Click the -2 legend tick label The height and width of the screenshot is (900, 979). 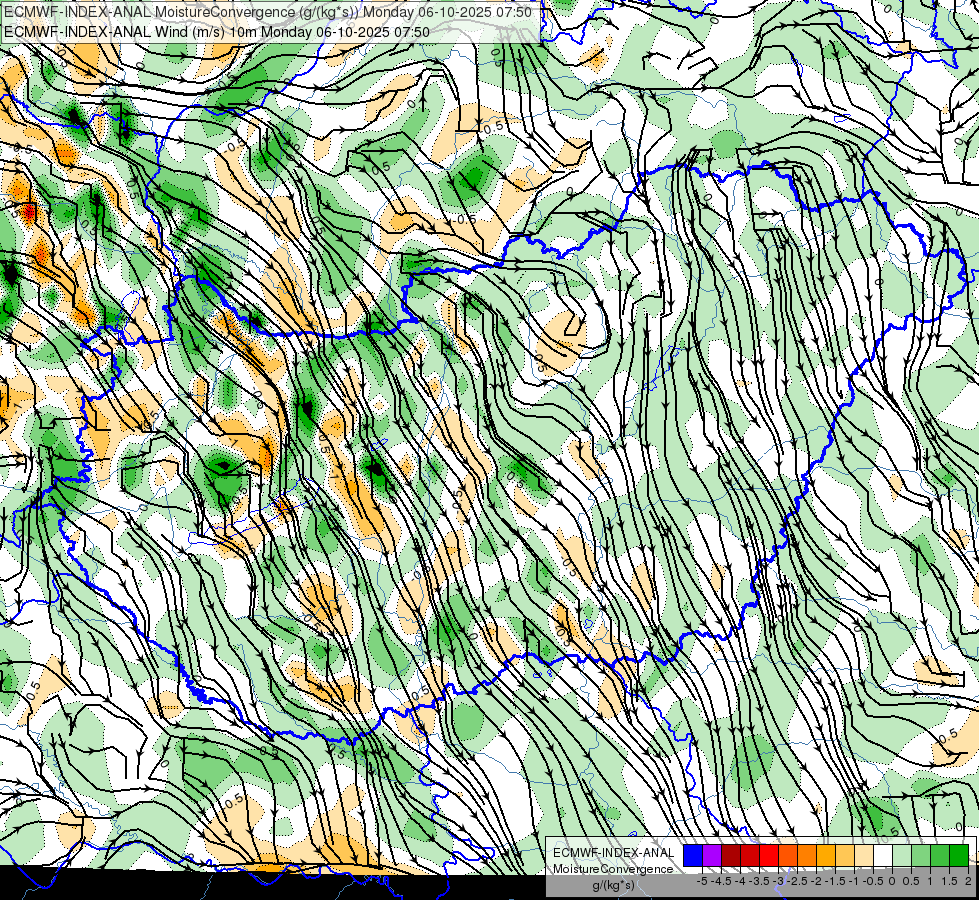817,881
